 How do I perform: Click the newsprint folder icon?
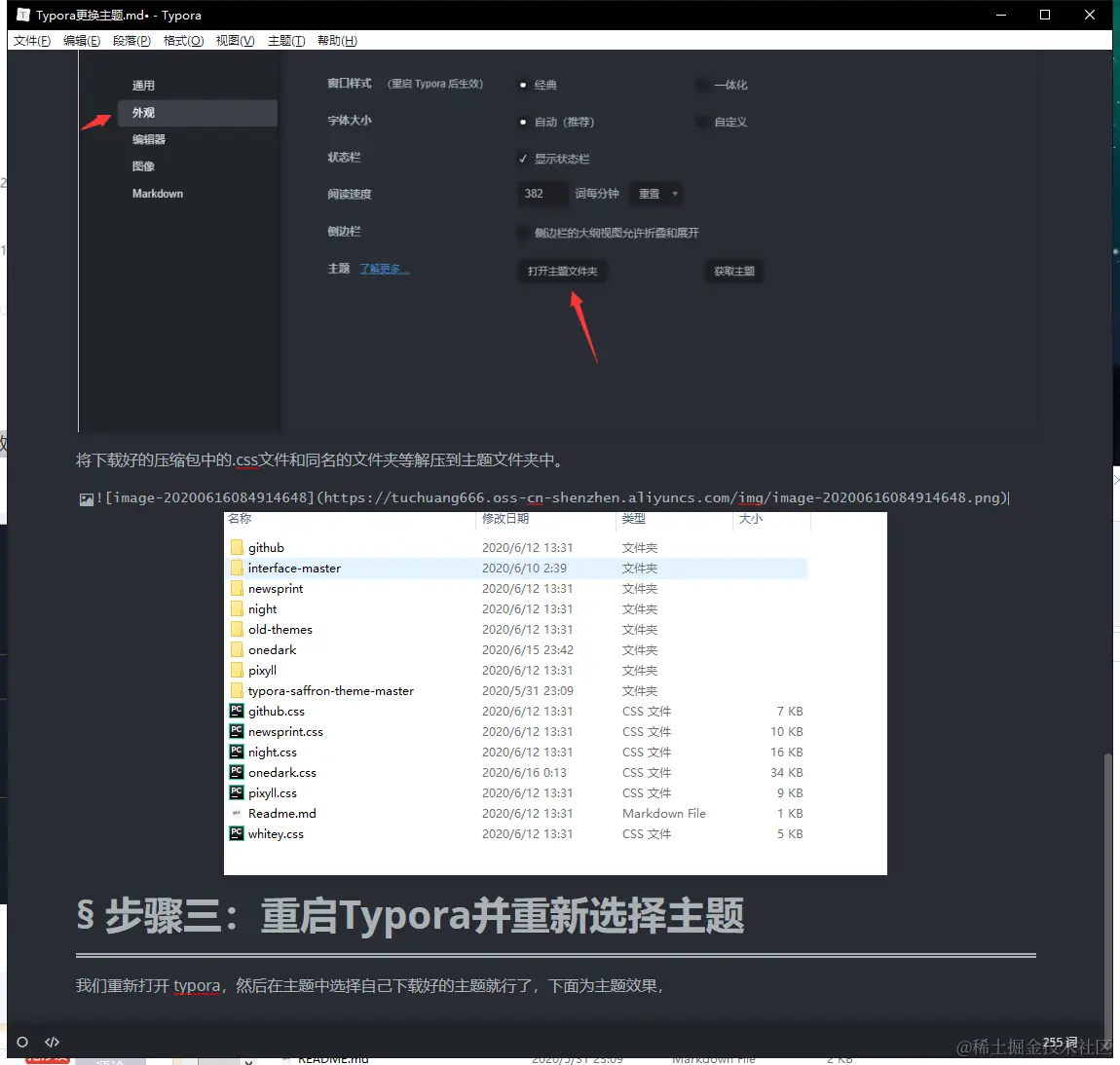237,589
